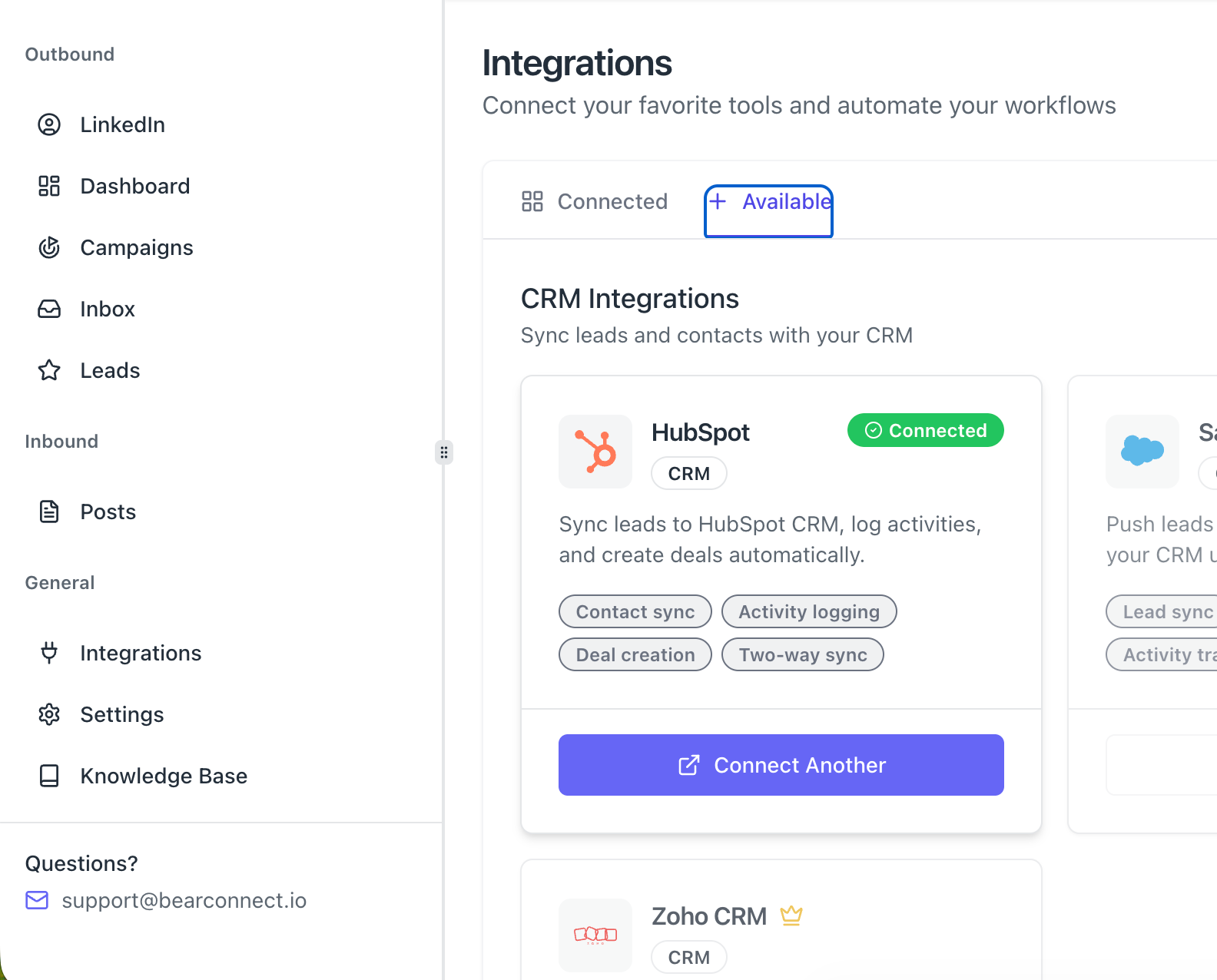Email support@bearconnect.io link
Viewport: 1217px width, 980px height.
(184, 900)
